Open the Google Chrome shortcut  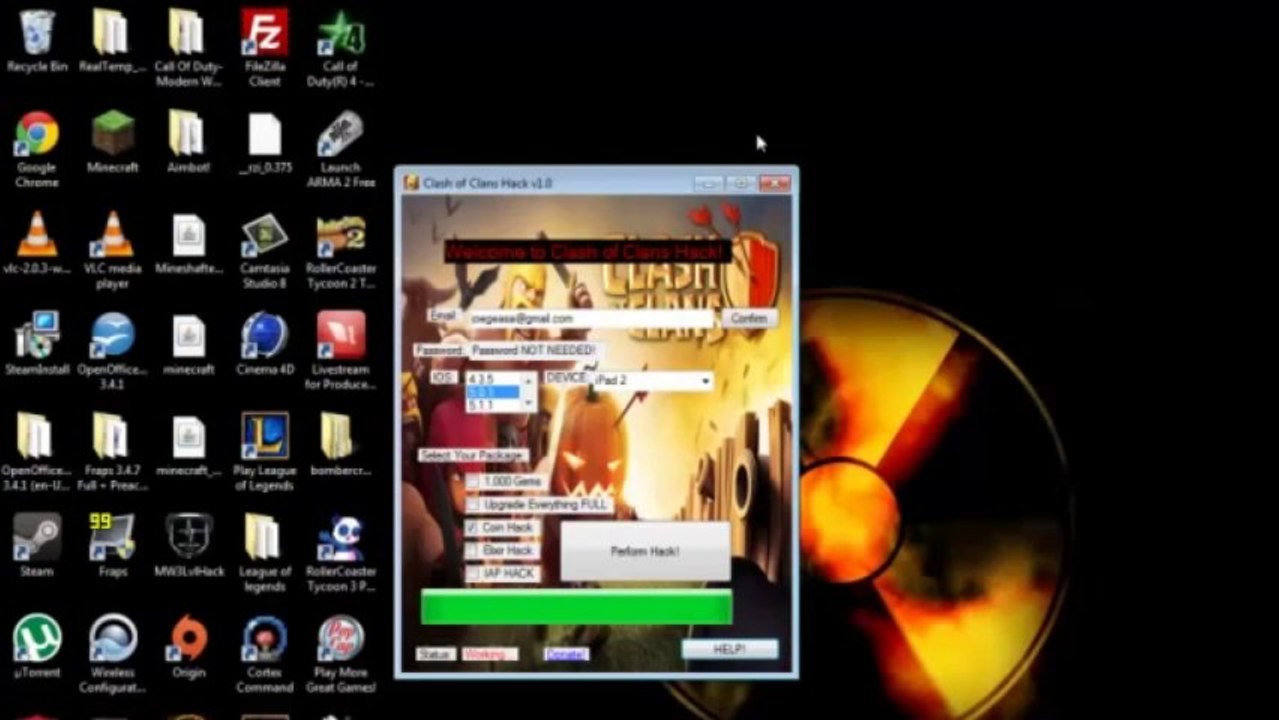[x=37, y=149]
